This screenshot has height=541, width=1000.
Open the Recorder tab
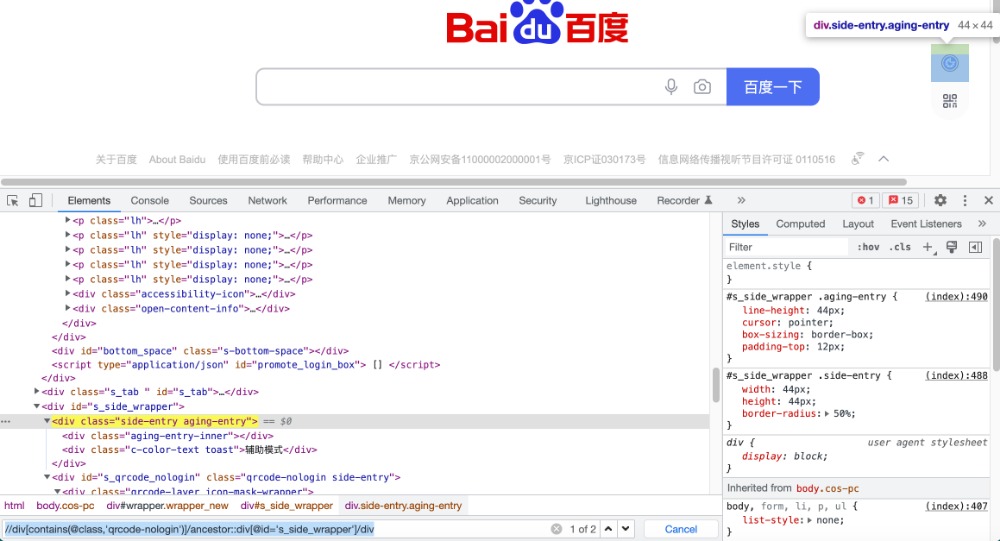684,200
